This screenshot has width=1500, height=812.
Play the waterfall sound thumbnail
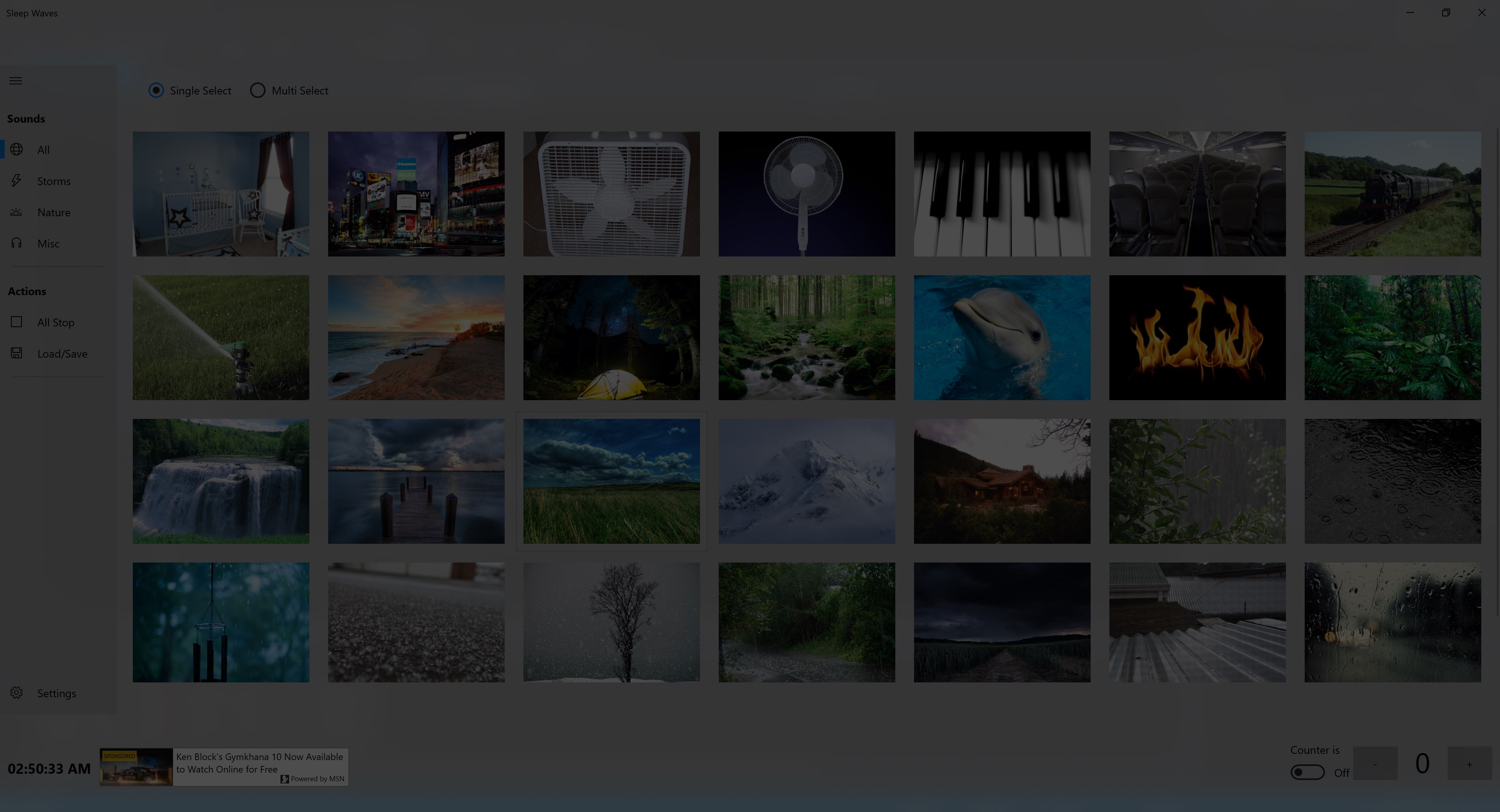[221, 481]
